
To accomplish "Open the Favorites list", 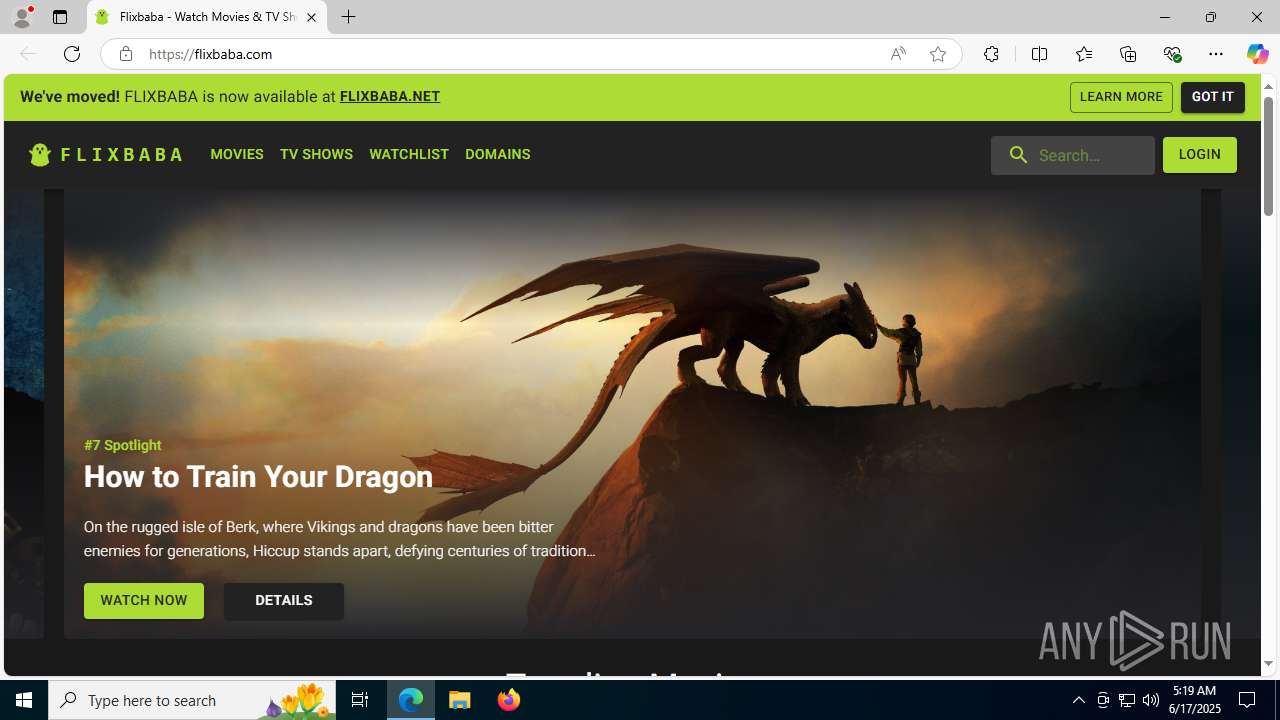I will [x=1084, y=54].
